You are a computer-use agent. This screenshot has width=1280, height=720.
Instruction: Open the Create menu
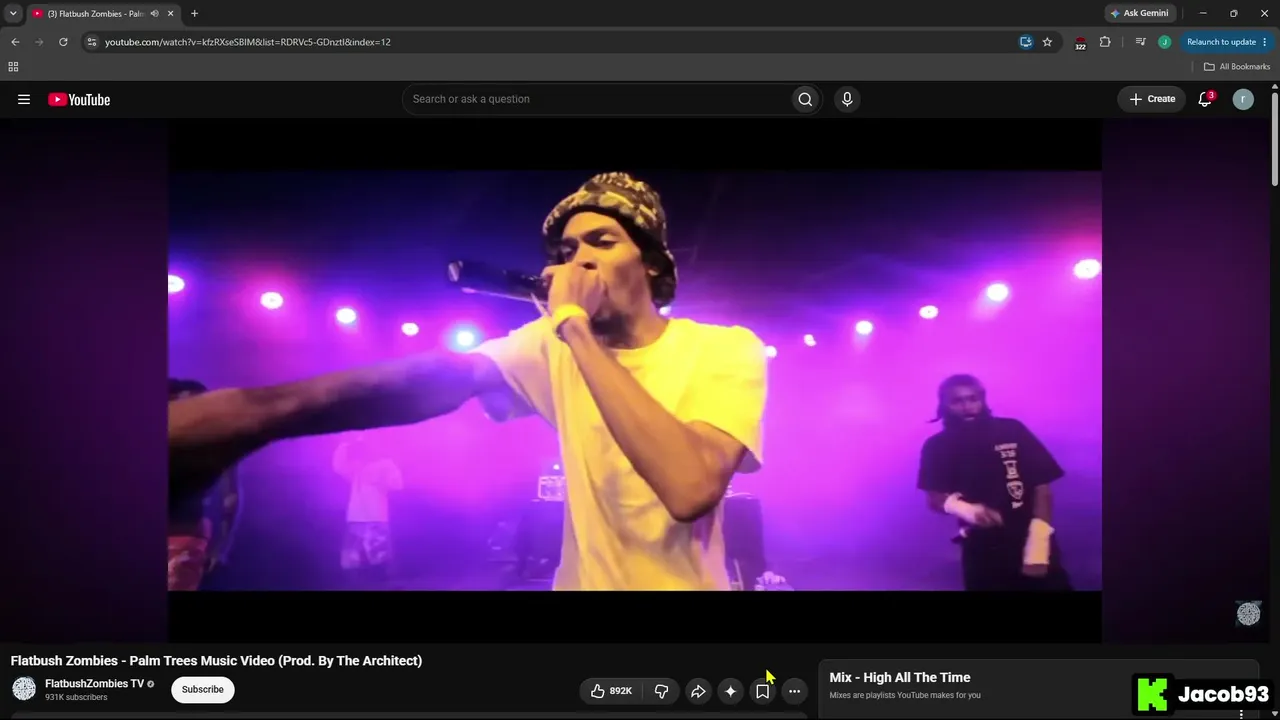click(1152, 99)
